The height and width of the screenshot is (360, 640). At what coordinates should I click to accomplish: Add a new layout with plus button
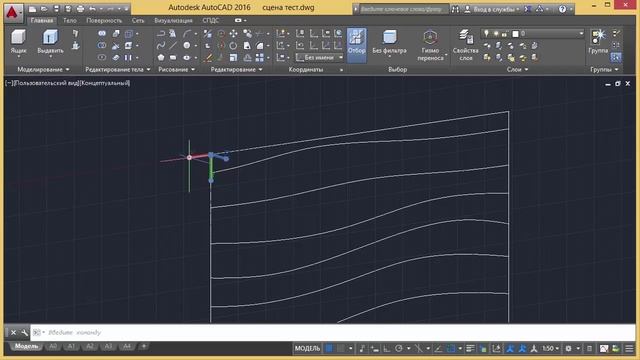[144, 347]
